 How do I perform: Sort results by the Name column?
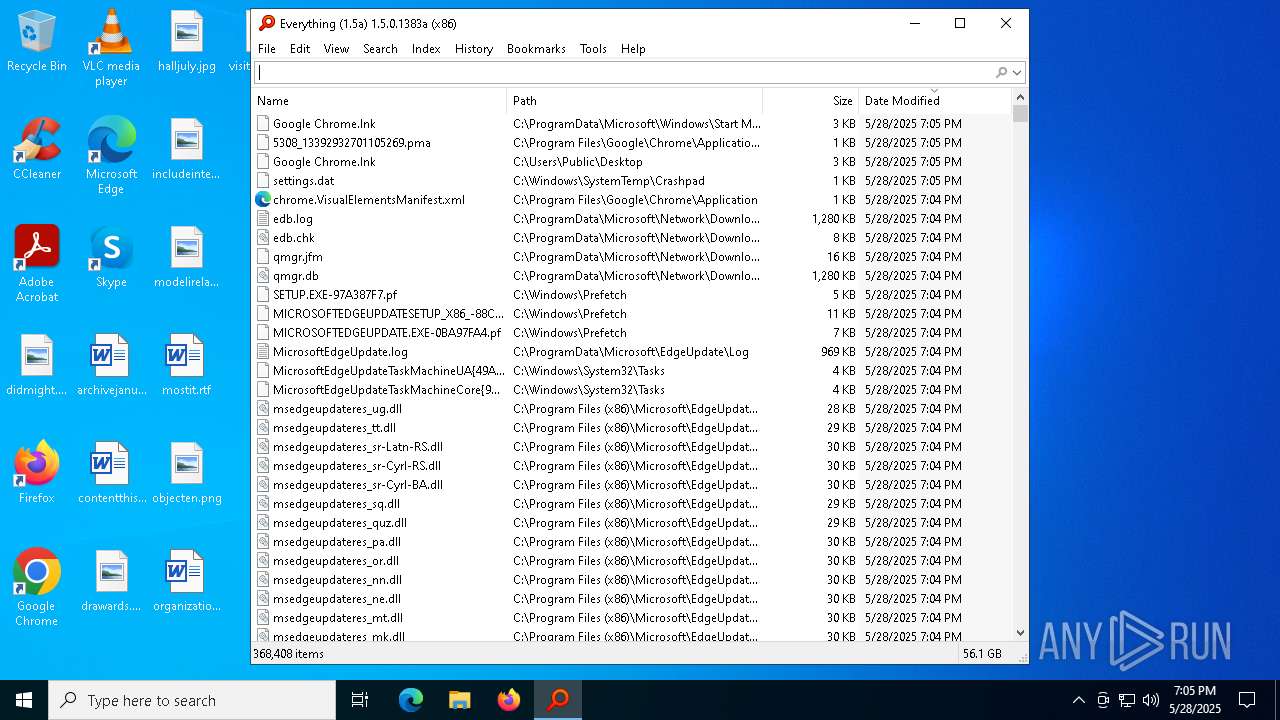click(379, 100)
